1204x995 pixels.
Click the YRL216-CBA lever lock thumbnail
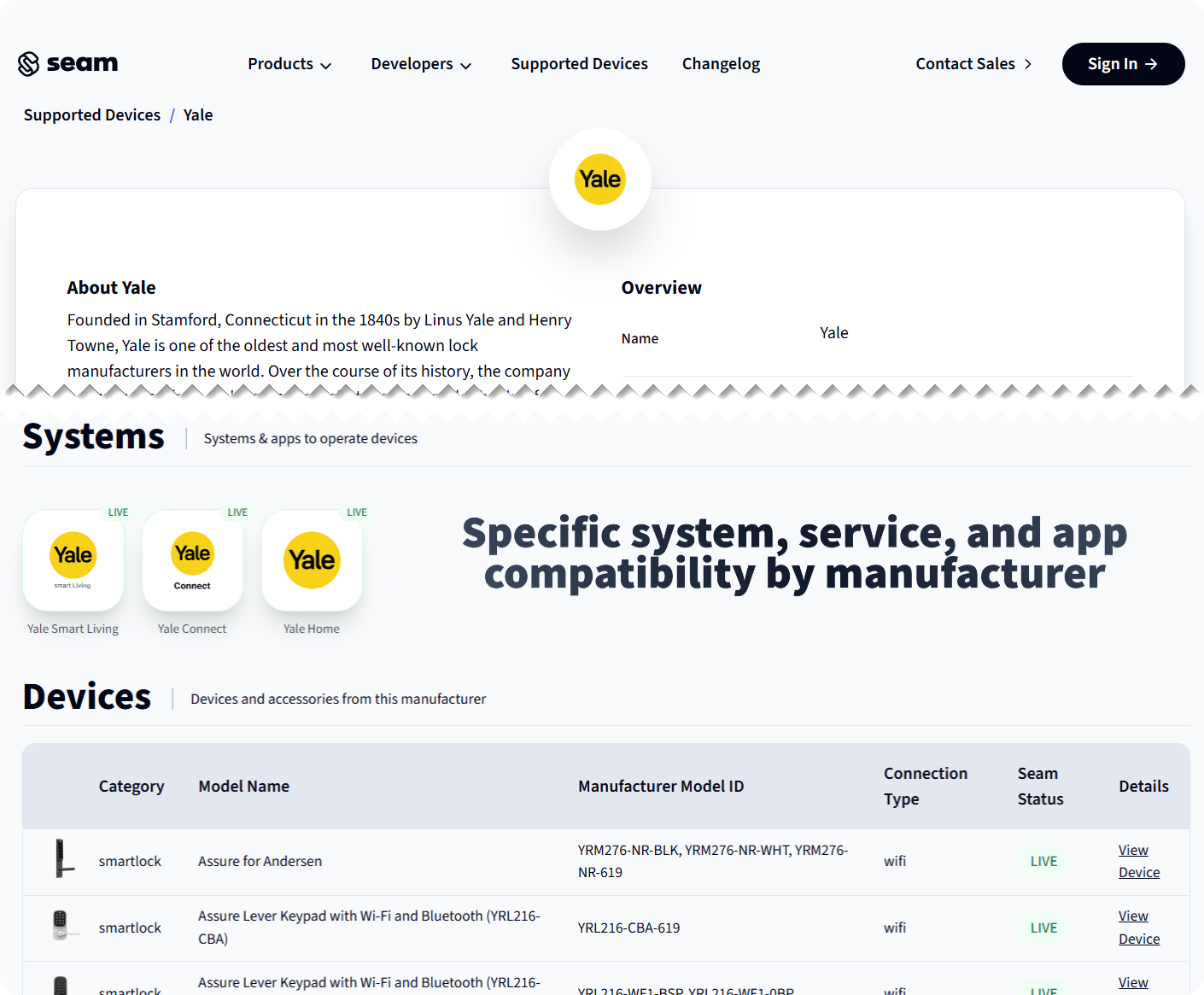(64, 926)
